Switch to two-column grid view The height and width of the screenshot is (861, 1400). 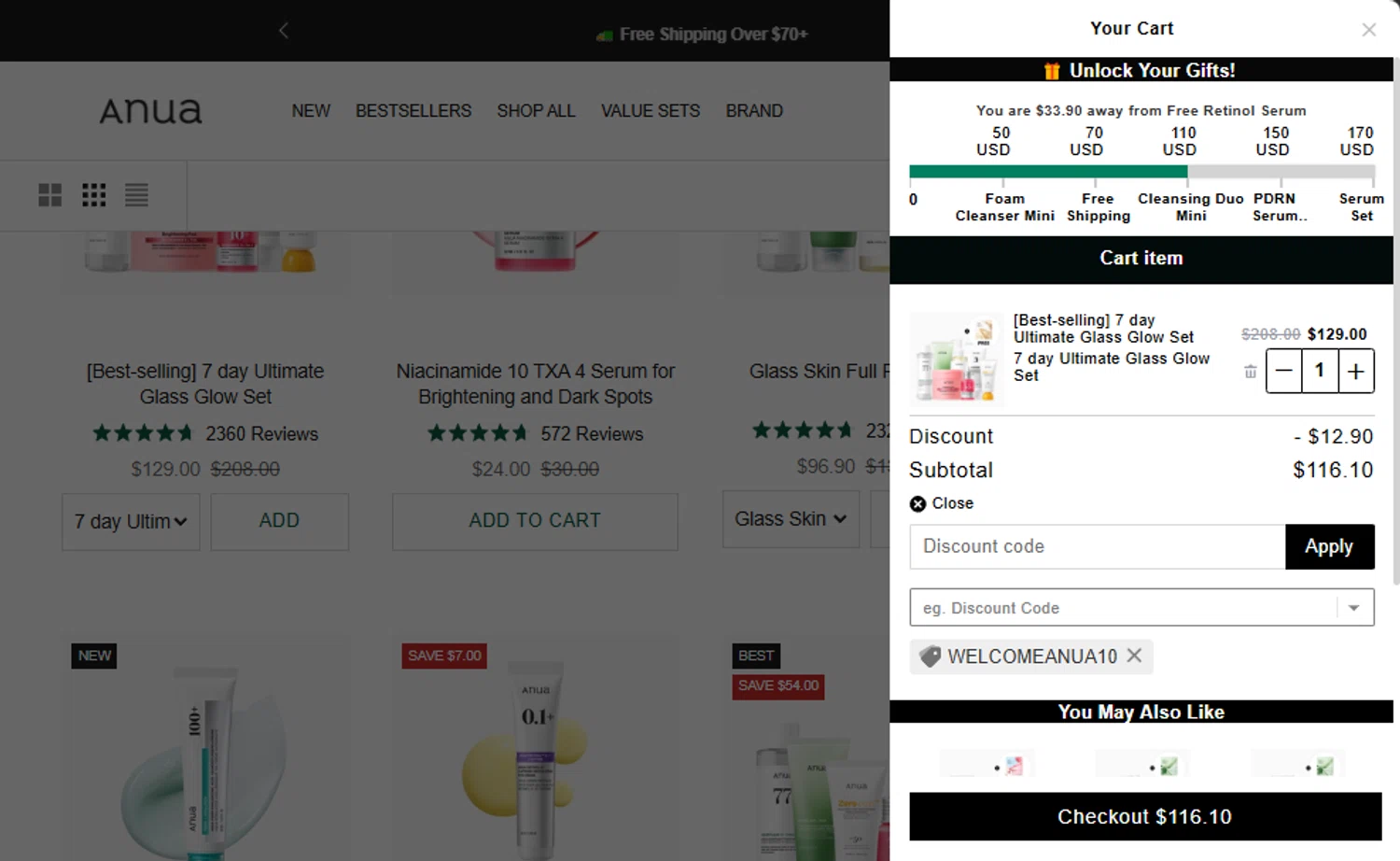point(50,195)
